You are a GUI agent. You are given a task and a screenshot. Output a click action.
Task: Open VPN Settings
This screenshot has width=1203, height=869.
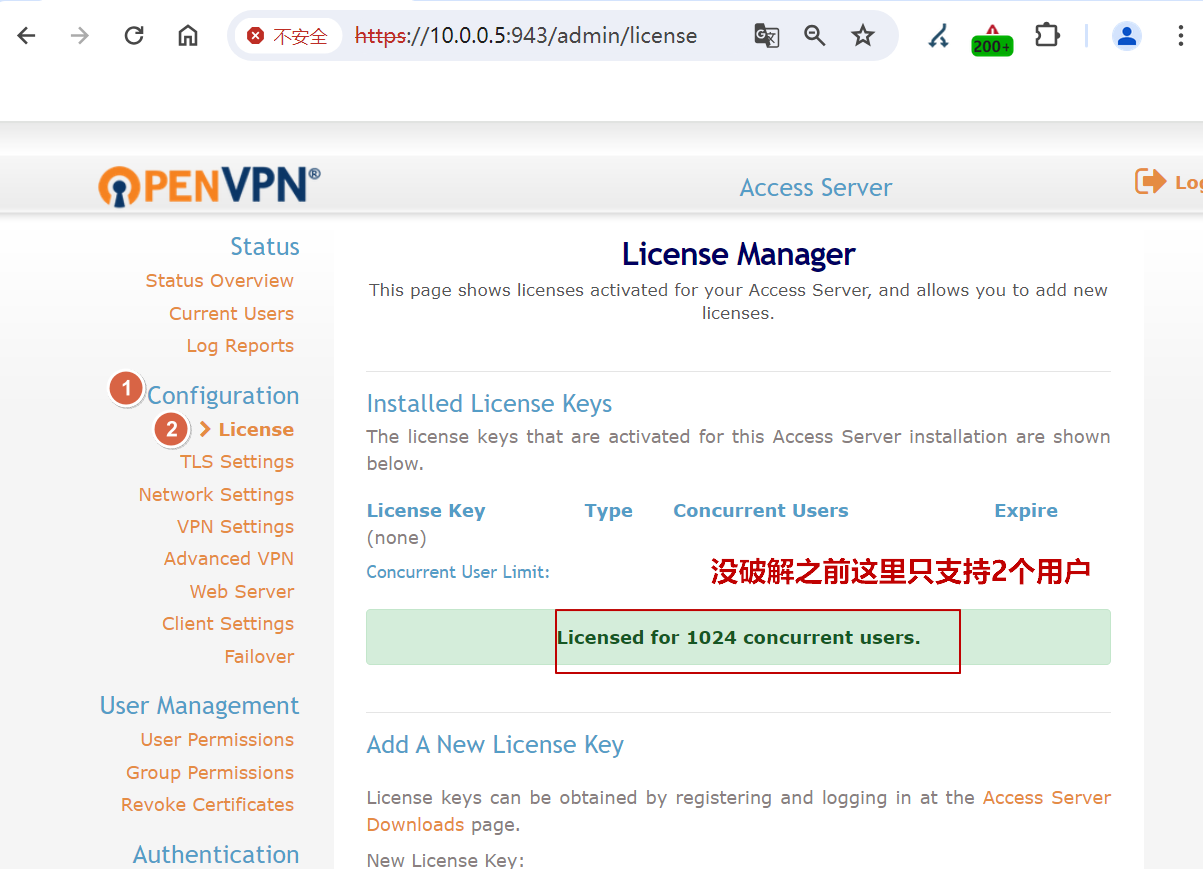coord(235,526)
